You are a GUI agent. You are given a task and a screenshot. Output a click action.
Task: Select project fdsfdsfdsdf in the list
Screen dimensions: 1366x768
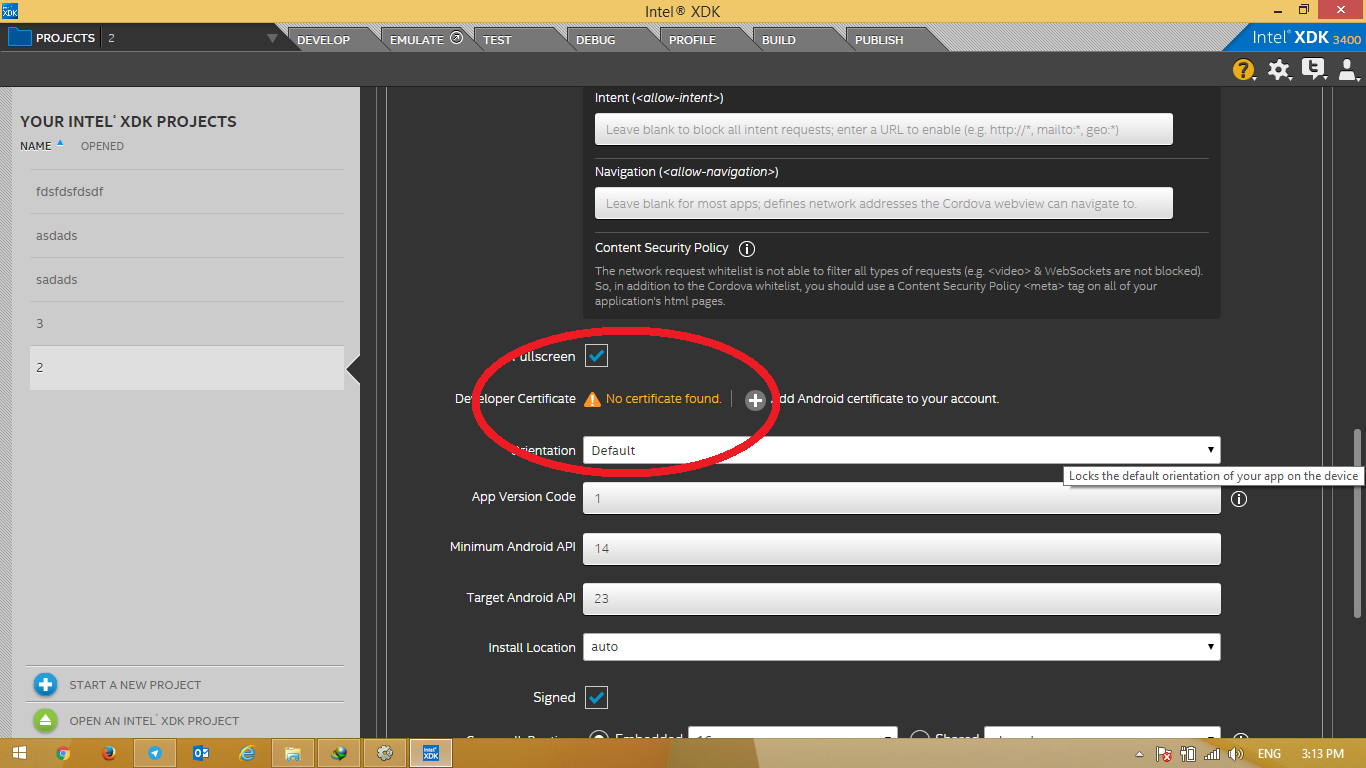[x=187, y=192]
